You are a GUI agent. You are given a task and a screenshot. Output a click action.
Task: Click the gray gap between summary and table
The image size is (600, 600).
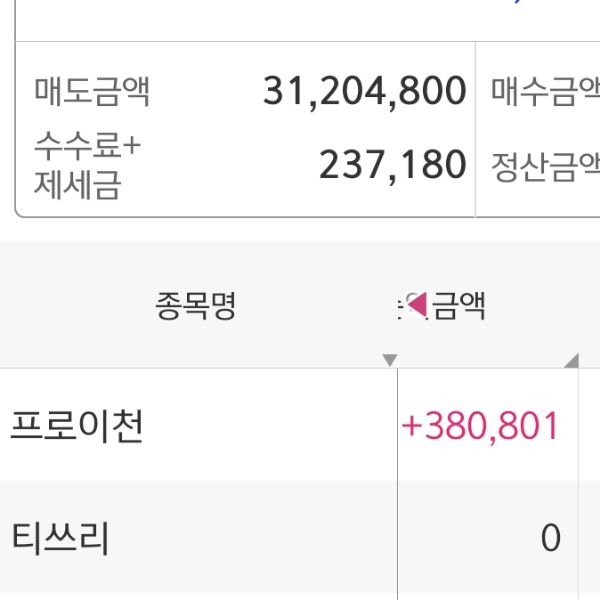tap(300, 230)
